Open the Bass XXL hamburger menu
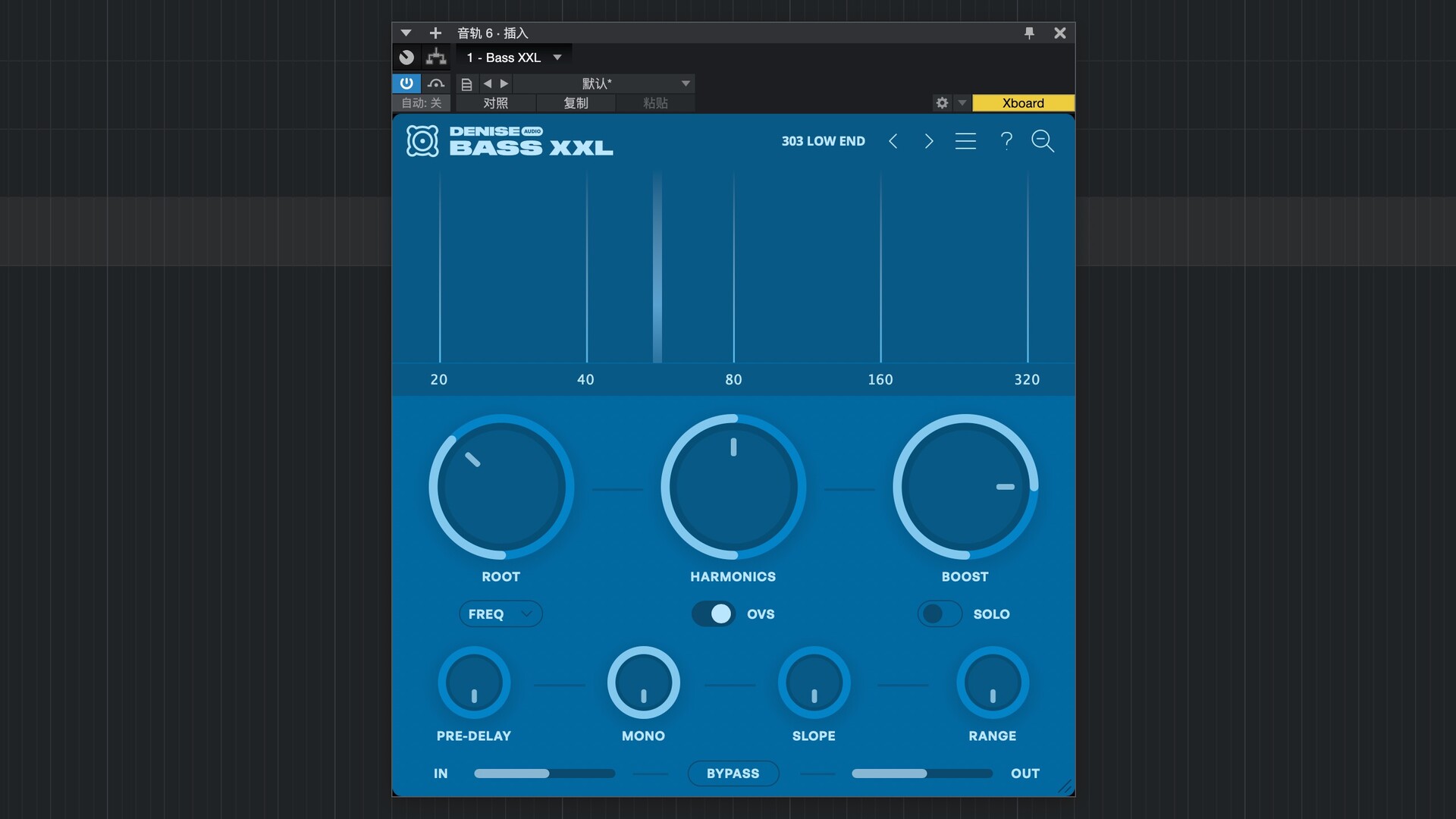The image size is (1456, 819). (965, 141)
